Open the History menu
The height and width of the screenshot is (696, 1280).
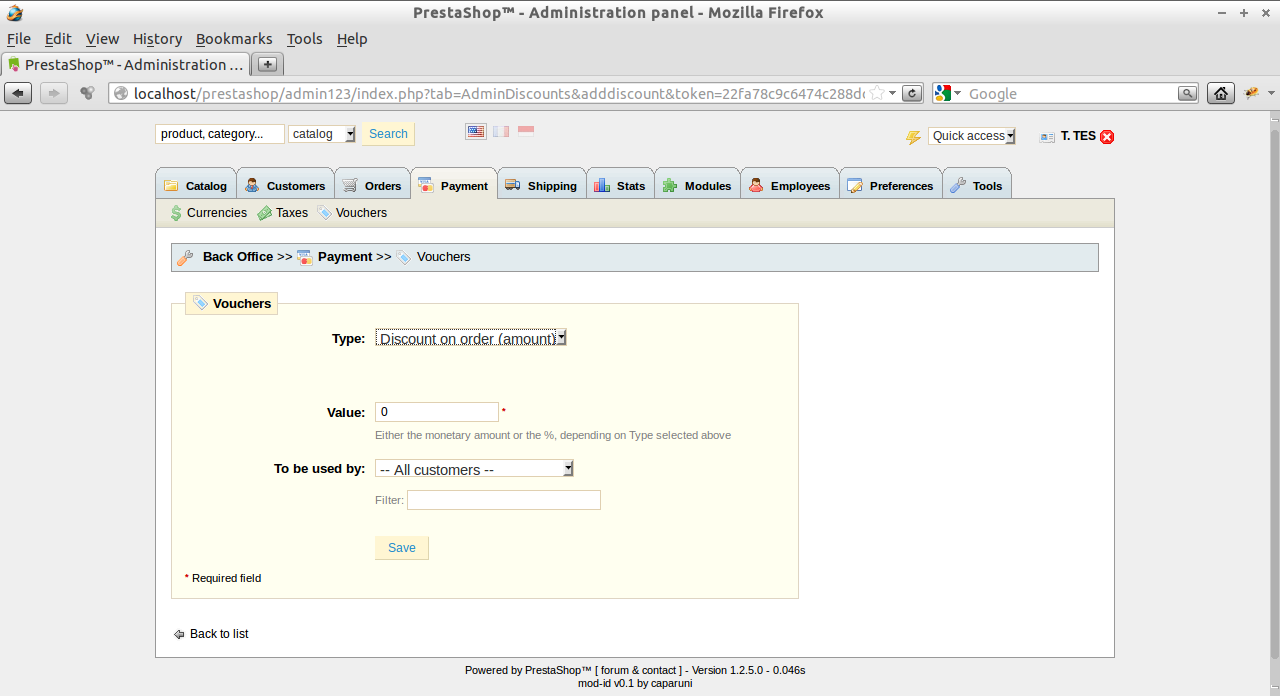(157, 39)
